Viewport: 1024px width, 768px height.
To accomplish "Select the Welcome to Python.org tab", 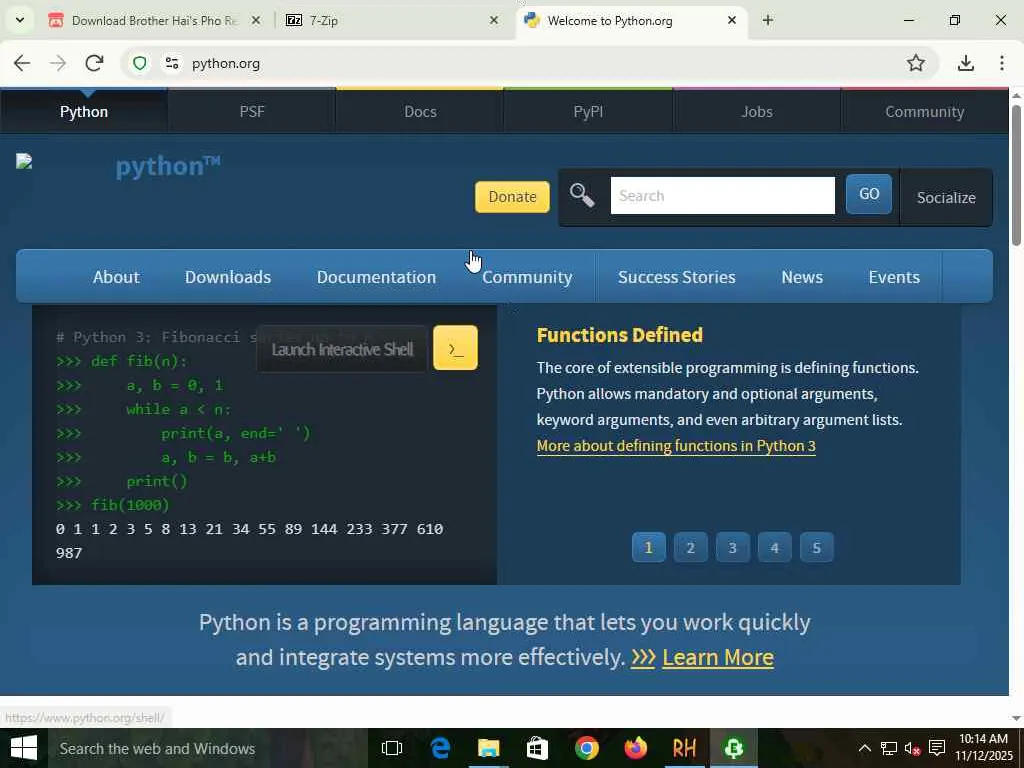I will 630,20.
